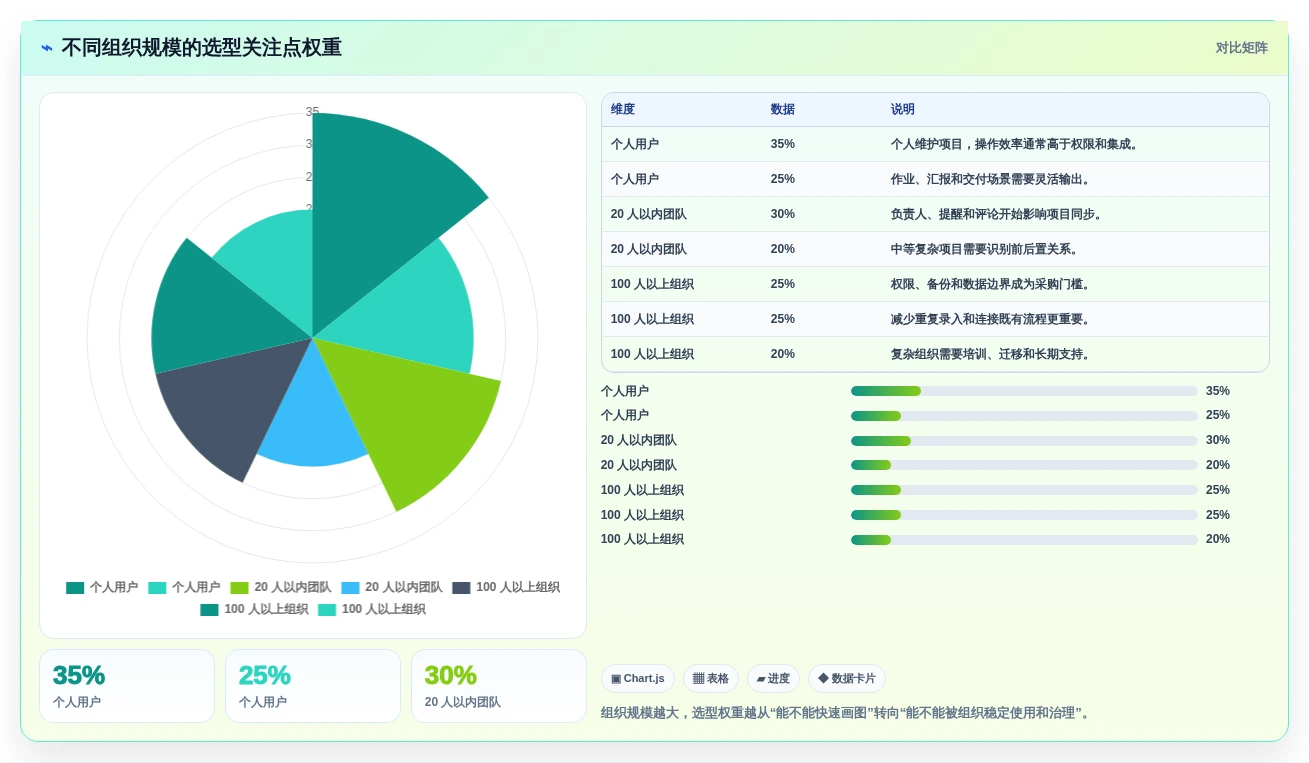Viewport: 1309px width, 763px height.
Task: Toggle blue 20 人以内团队 legend entry
Action: tap(392, 588)
